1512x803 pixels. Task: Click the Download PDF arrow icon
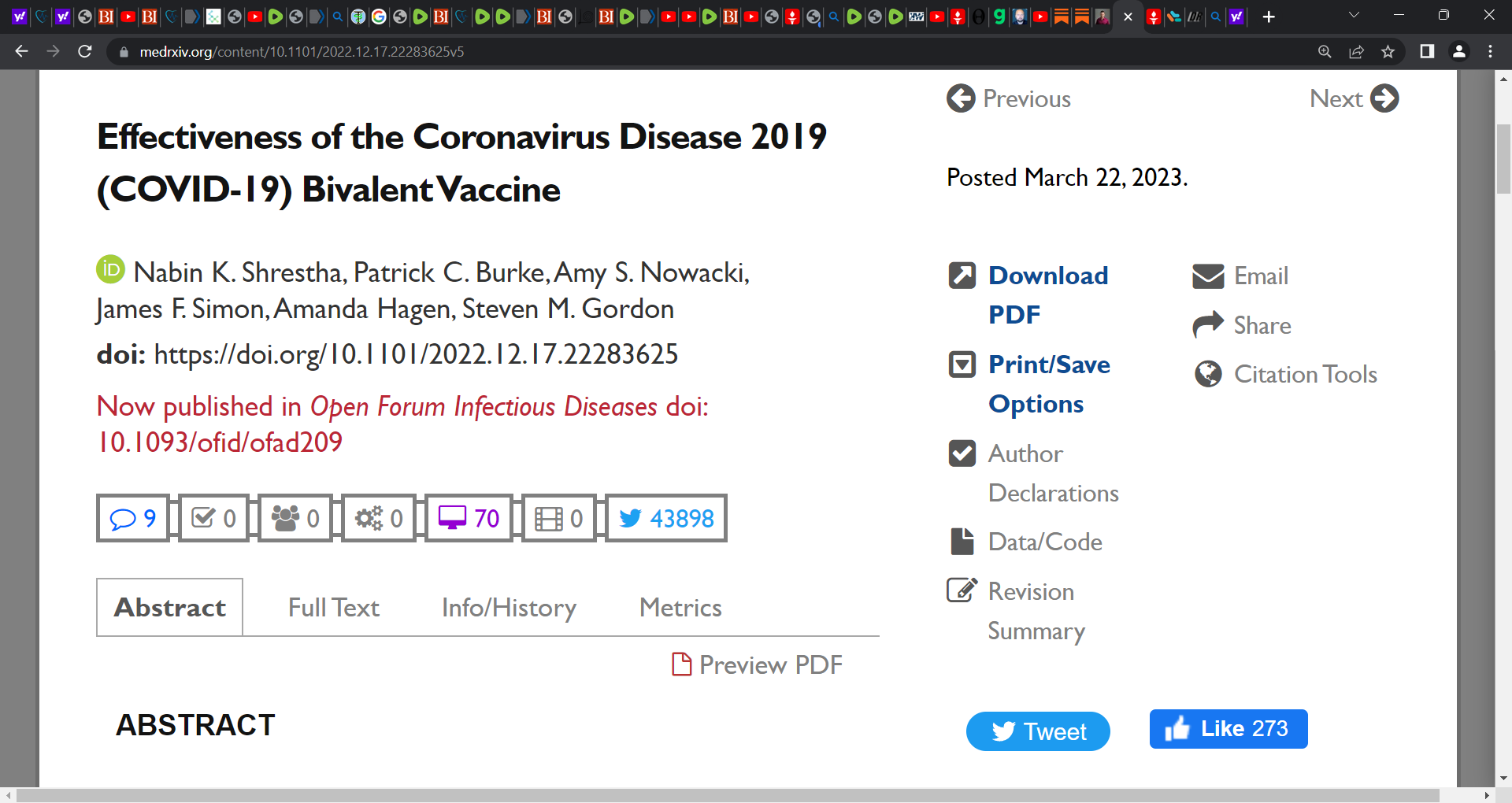[962, 276]
